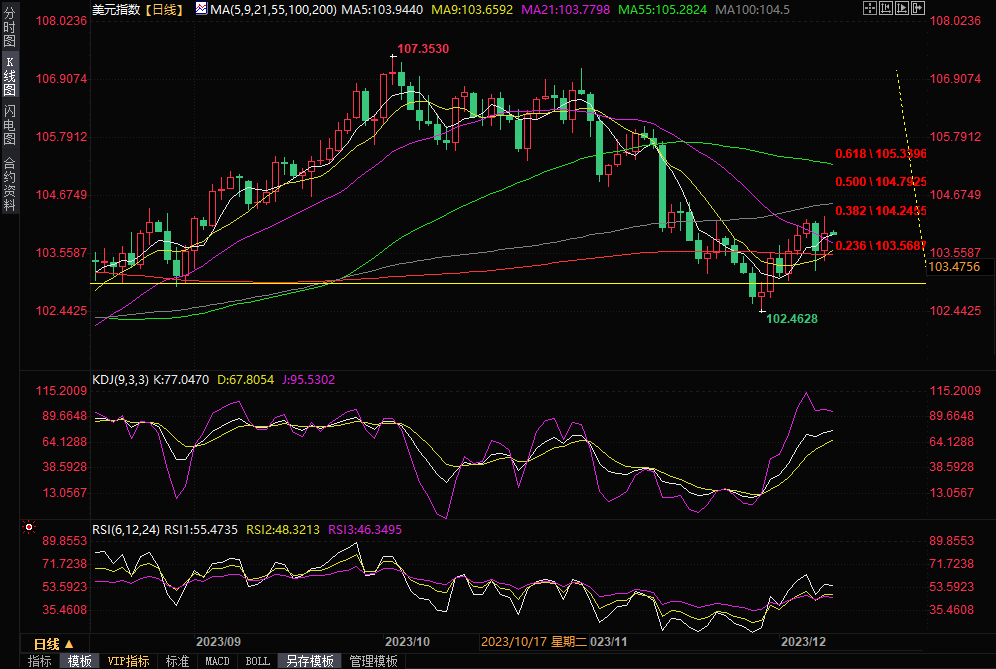Open the 合约资料 sidebar tab
The image size is (996, 669).
(x=9, y=183)
